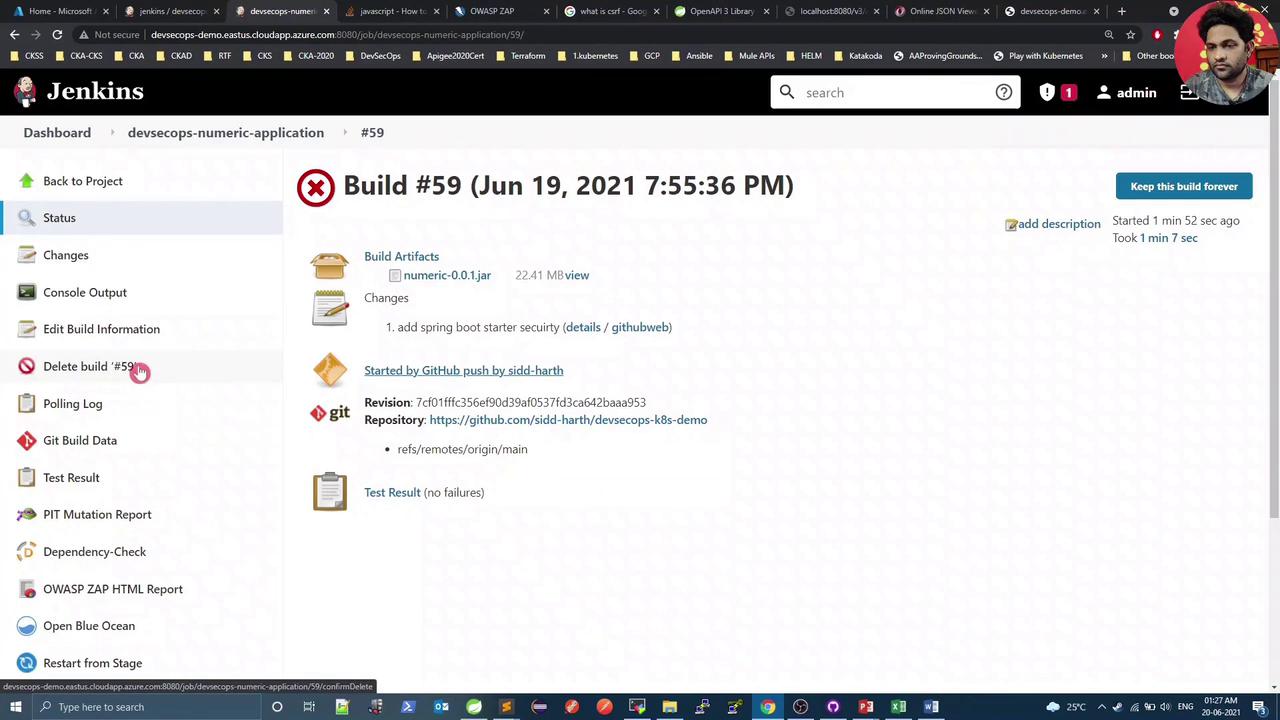Screen dimensions: 1280x720
Task: Click the Changes notepad icon in sidebar
Action: (27, 255)
